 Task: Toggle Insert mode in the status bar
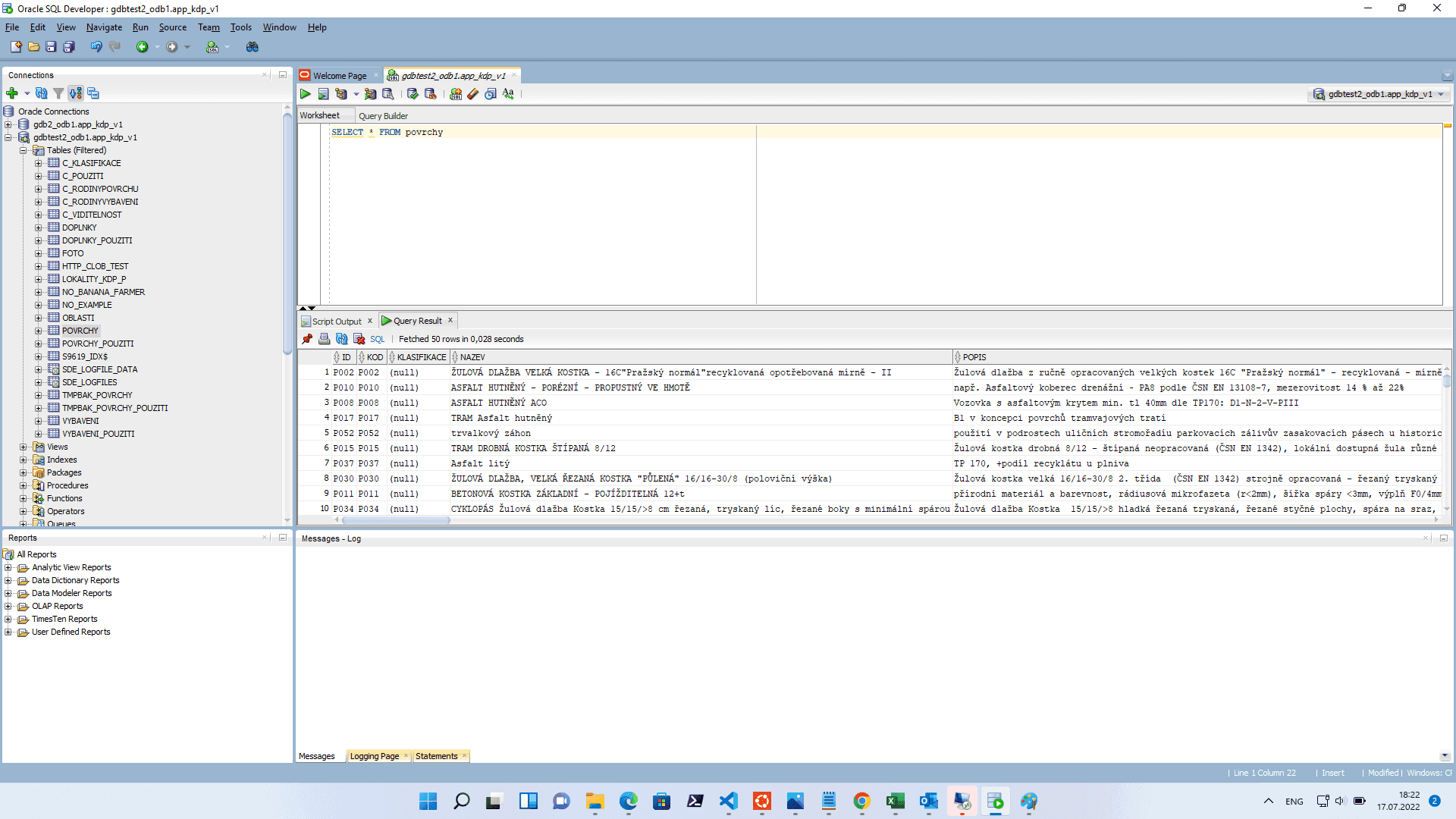[1332, 773]
